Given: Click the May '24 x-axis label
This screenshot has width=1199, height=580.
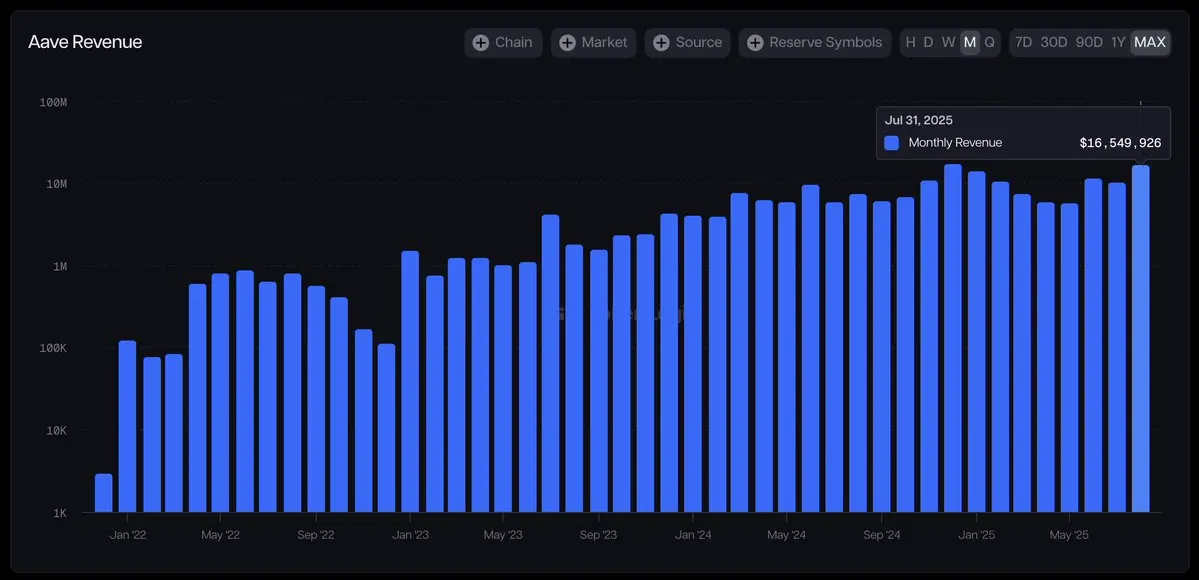Looking at the screenshot, I should pyautogui.click(x=786, y=535).
